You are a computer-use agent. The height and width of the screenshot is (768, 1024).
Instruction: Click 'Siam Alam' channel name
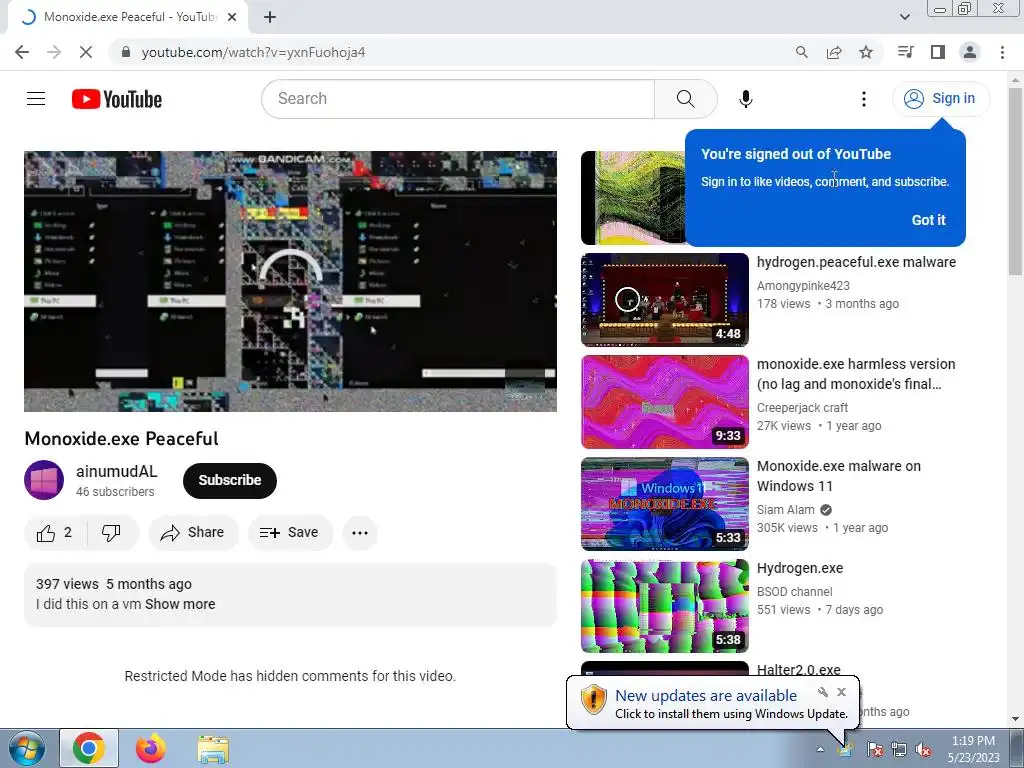coord(786,509)
